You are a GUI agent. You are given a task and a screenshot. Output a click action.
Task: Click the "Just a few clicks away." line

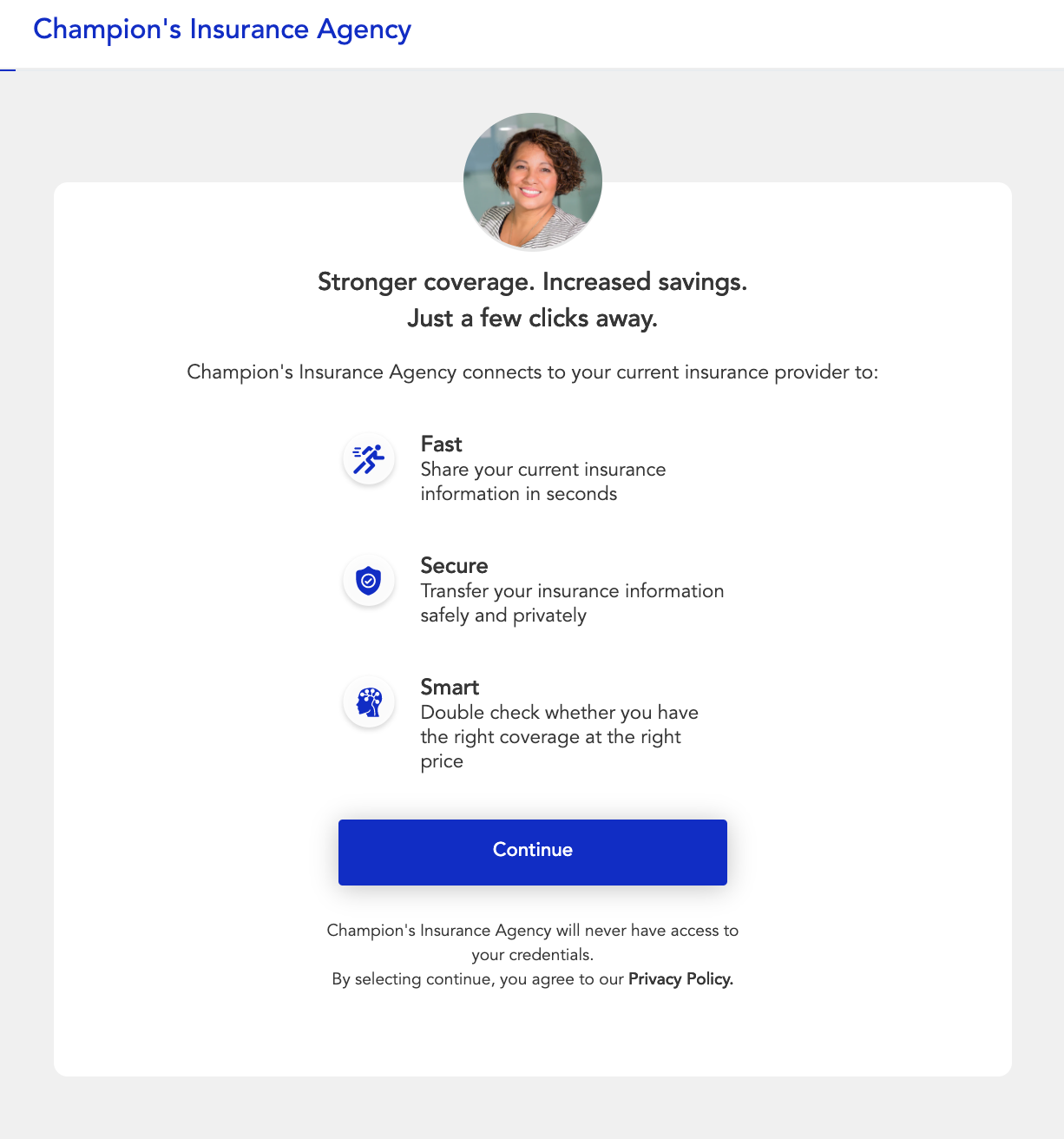532,319
